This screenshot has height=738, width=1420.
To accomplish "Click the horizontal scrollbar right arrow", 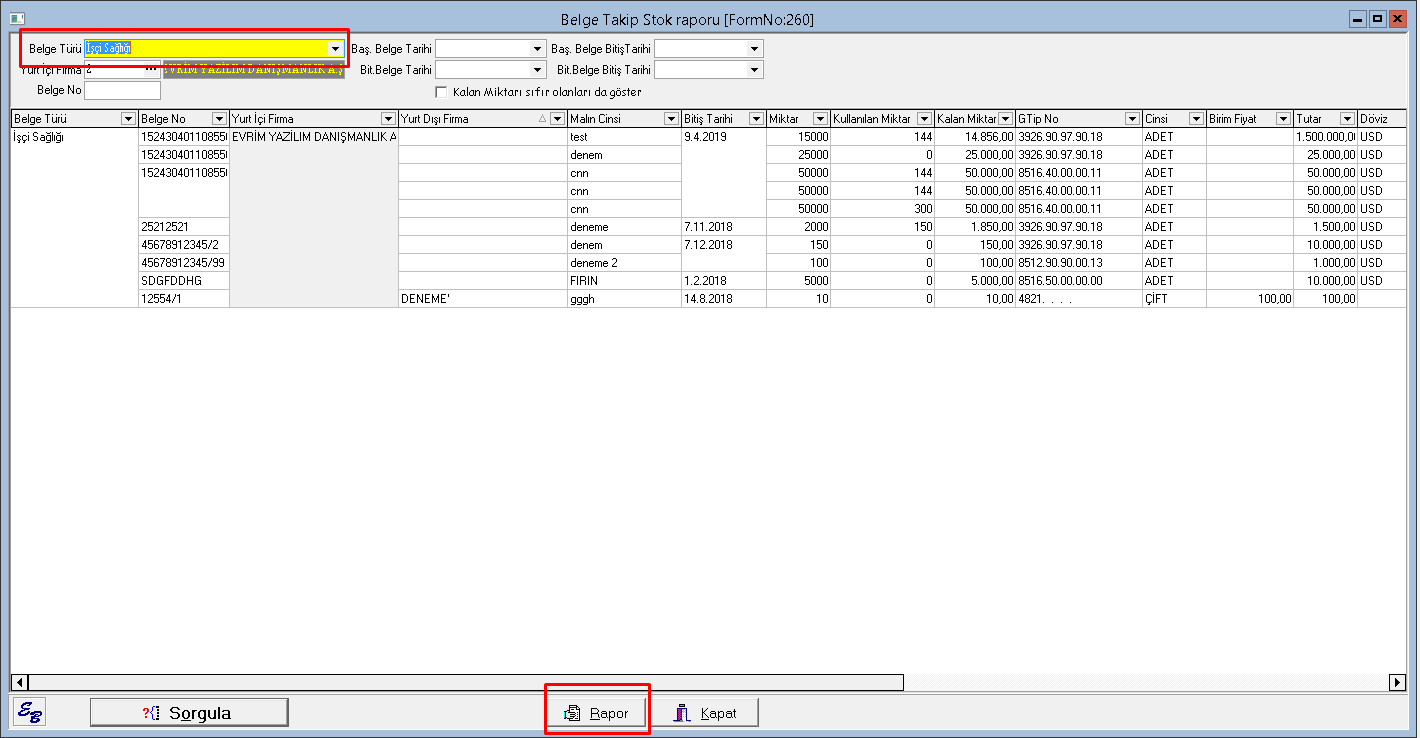I will [x=1397, y=682].
